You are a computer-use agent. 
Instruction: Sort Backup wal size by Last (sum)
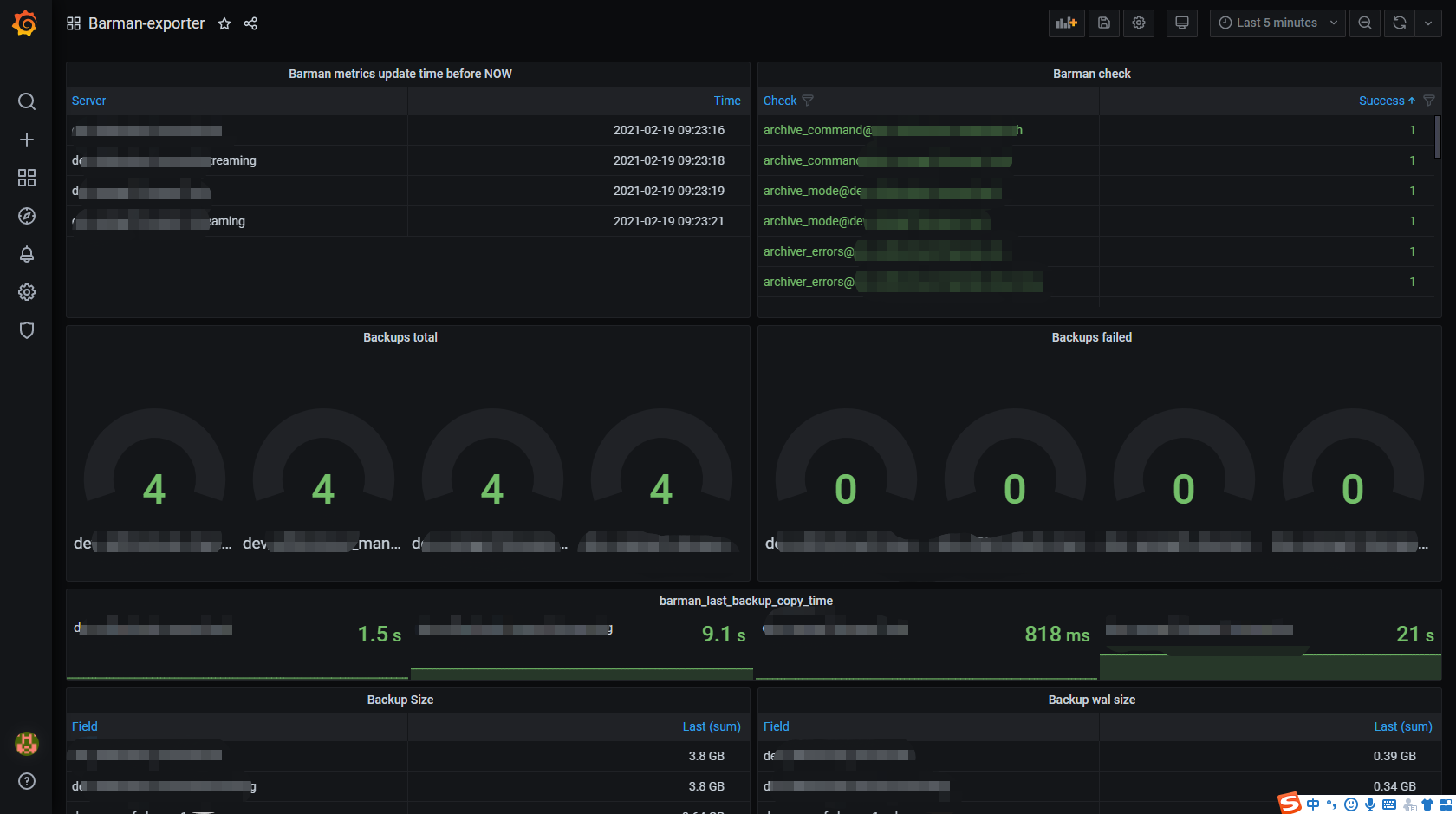click(x=1403, y=726)
